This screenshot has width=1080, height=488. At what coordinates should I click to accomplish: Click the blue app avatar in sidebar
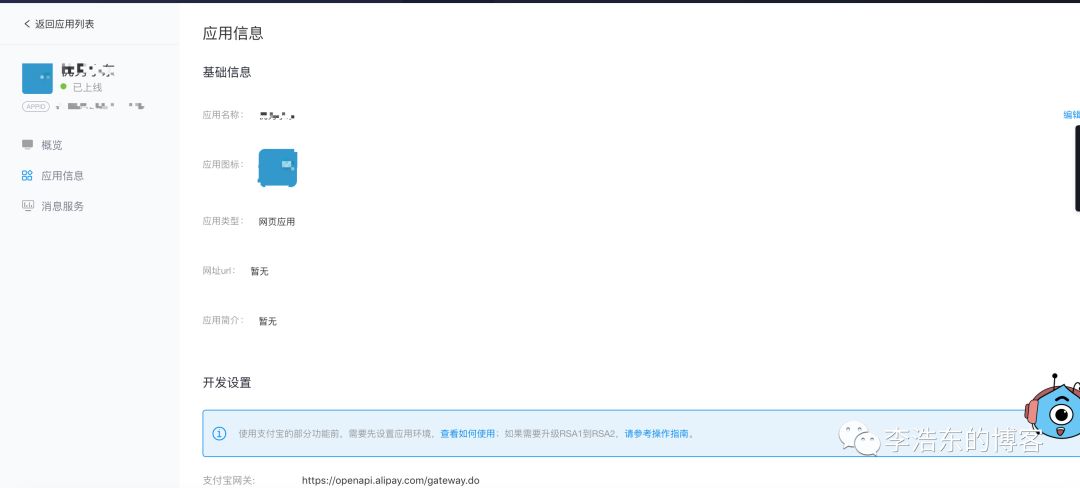tap(37, 78)
